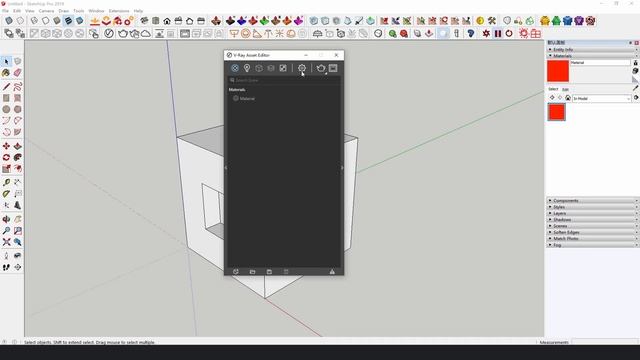Click add asset icon in Asset Editor footer
Viewport: 640px width, 360px height.
coord(236,271)
